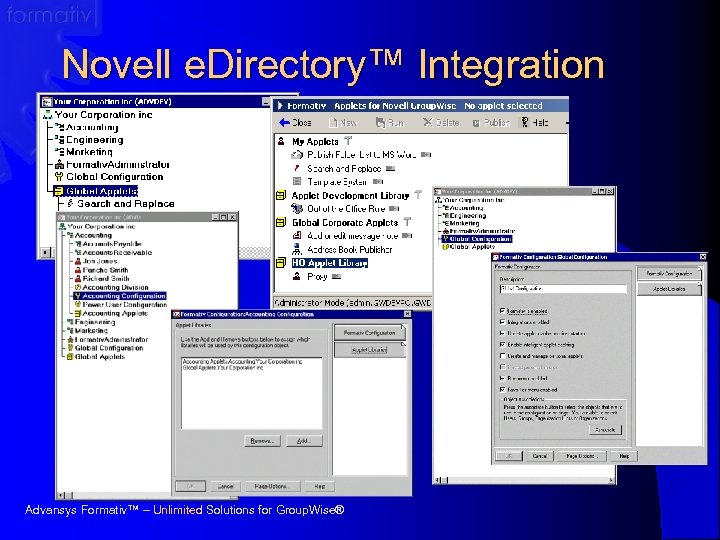Click the Add or edit message note icon

coord(297,236)
